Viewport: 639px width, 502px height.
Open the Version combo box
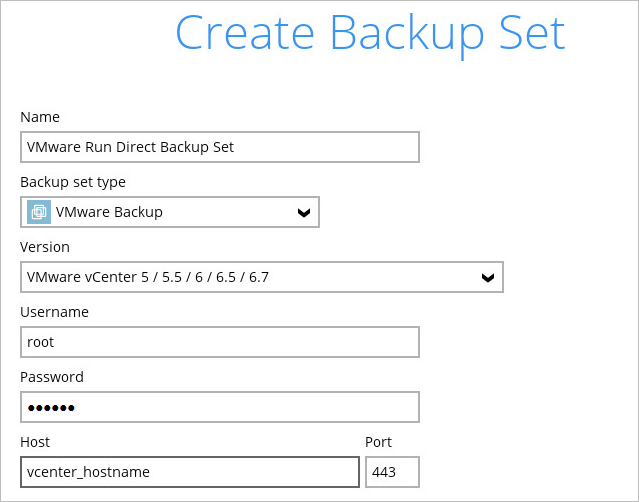click(x=261, y=277)
